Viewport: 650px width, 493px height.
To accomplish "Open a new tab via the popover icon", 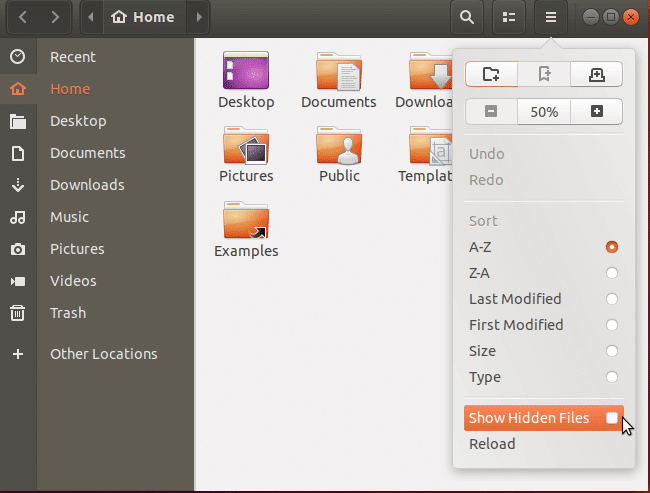I will point(596,74).
